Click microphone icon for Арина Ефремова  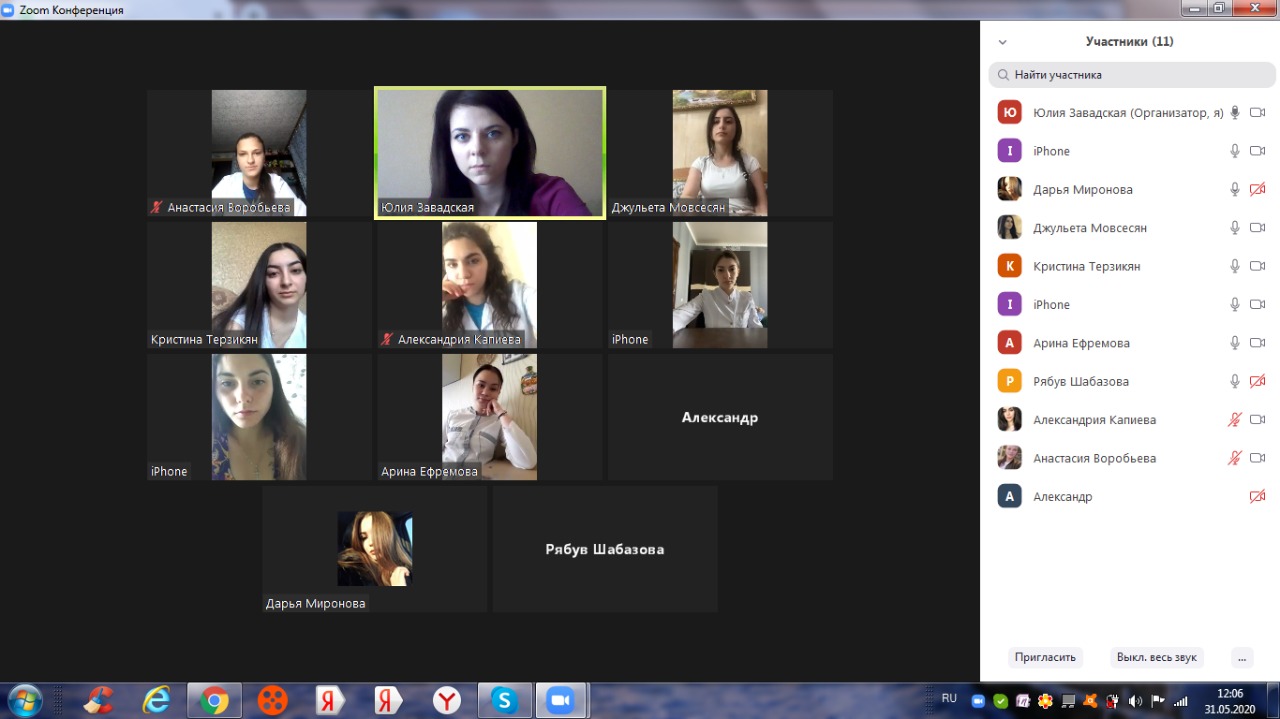[1235, 343]
